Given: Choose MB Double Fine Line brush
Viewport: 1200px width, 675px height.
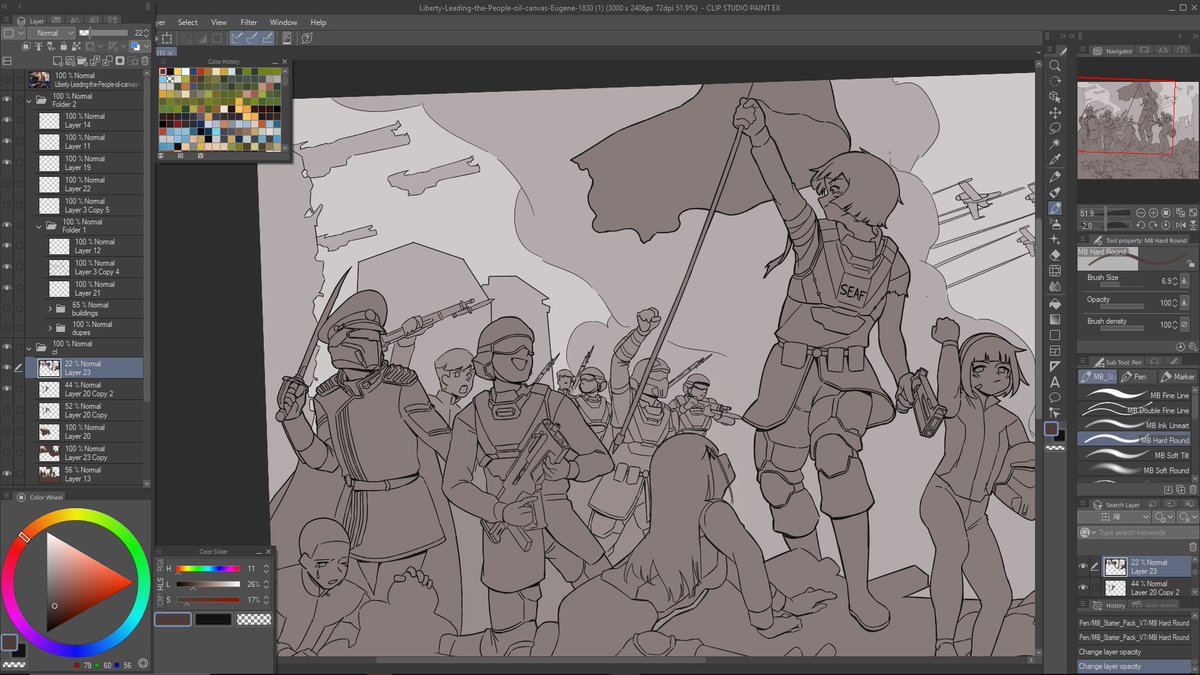Looking at the screenshot, I should point(1135,410).
